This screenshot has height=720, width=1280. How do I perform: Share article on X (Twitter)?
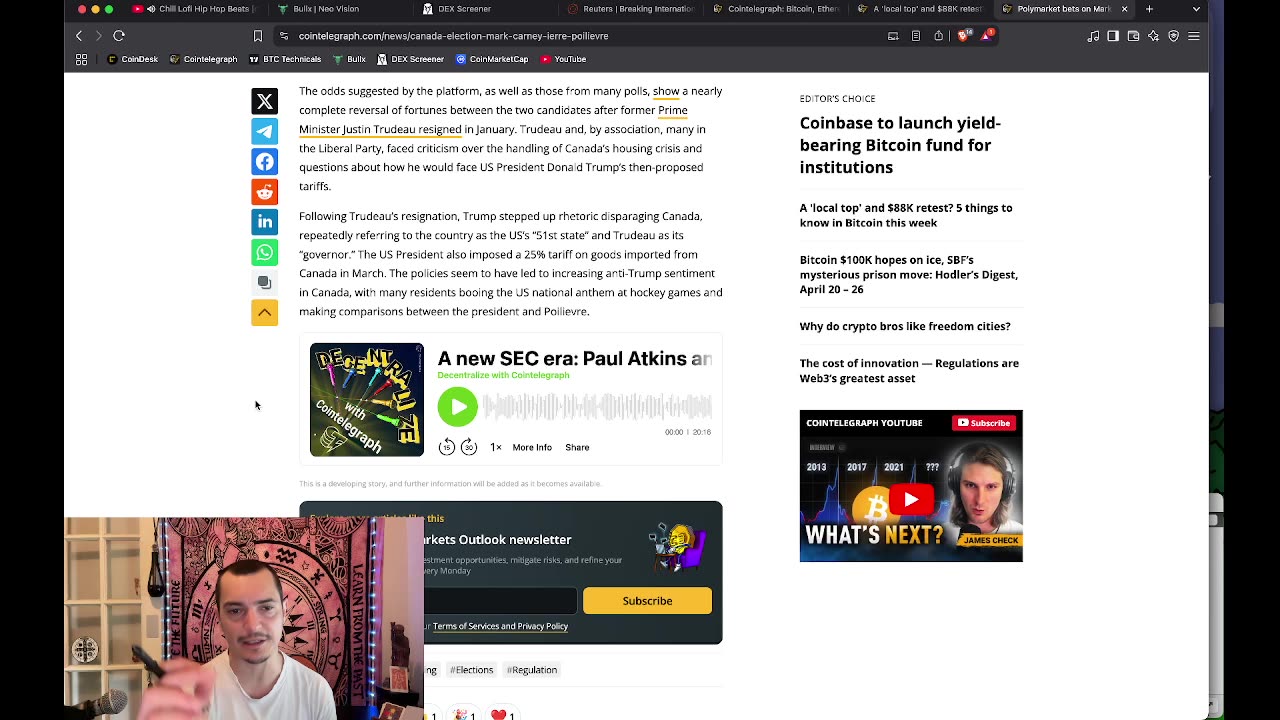[x=264, y=101]
